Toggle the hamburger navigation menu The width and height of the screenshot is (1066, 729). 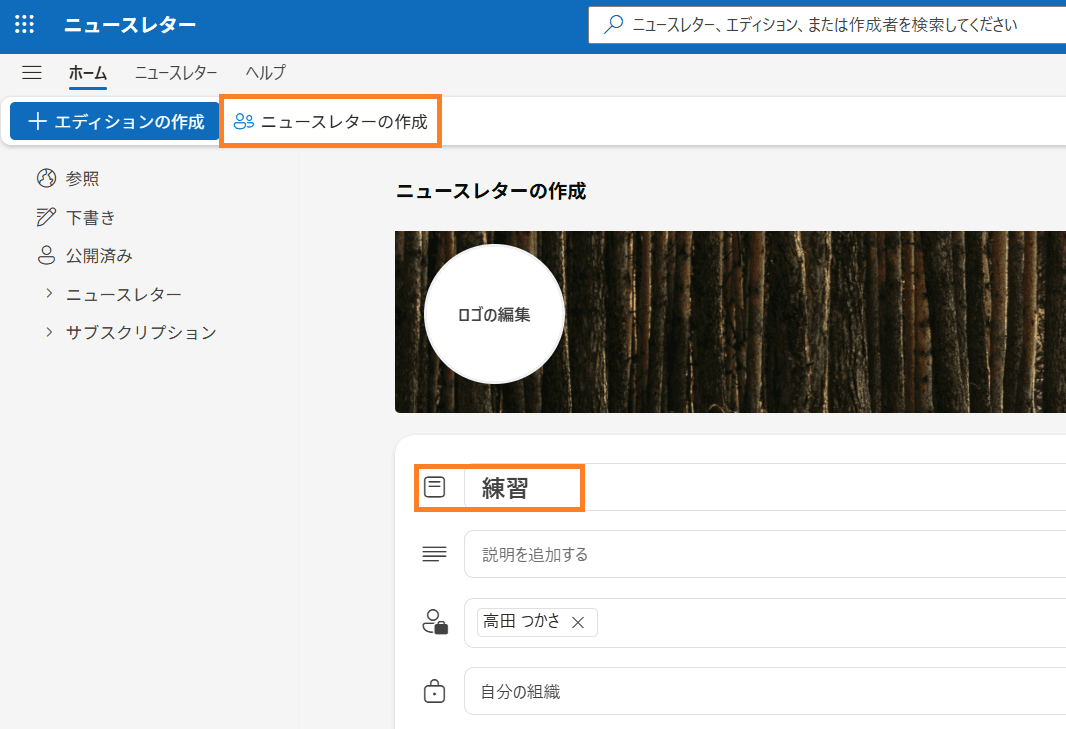click(x=32, y=72)
